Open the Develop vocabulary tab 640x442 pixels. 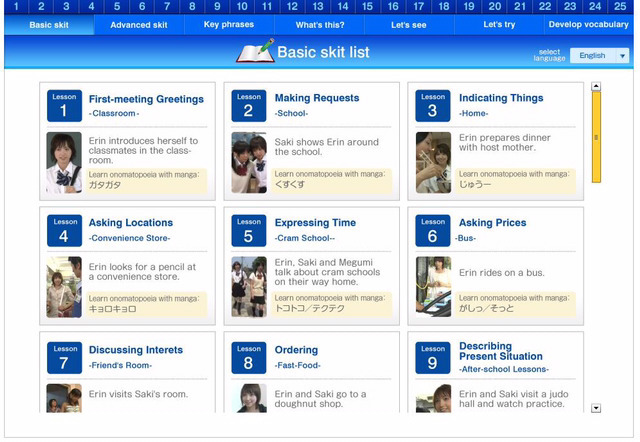(589, 24)
